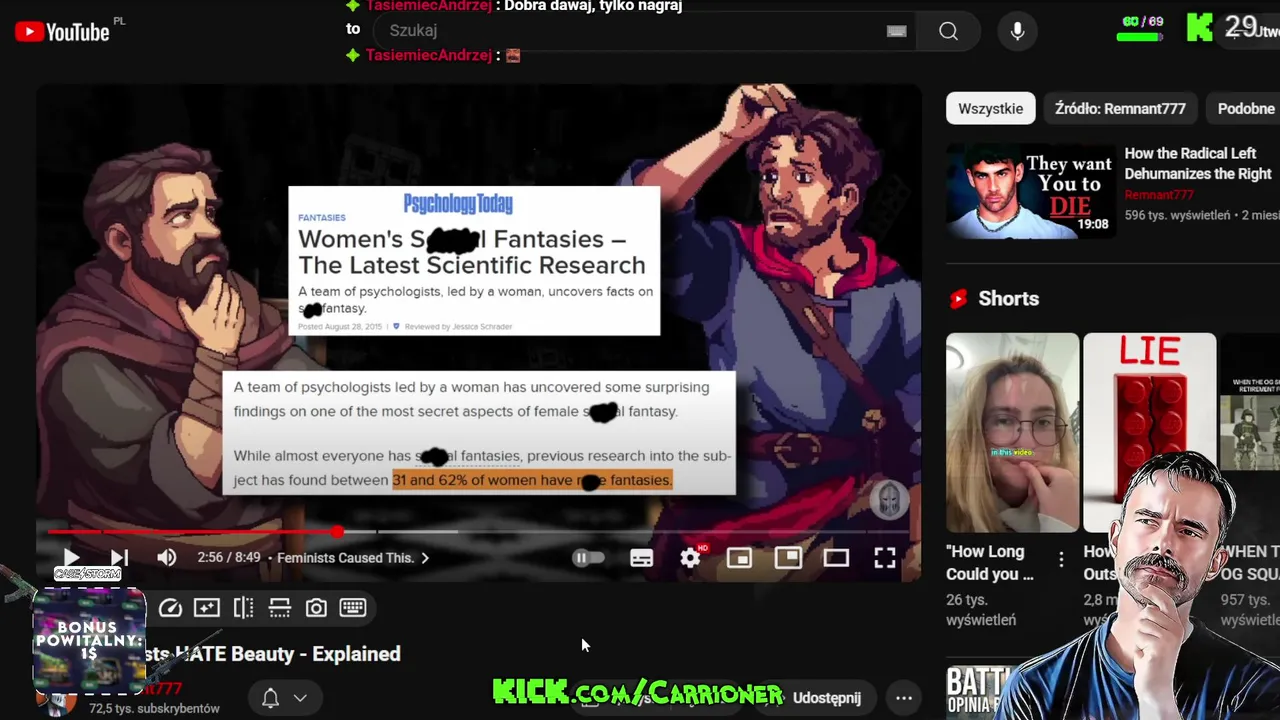
Task: Open the HD settings gear menu
Action: coord(690,558)
